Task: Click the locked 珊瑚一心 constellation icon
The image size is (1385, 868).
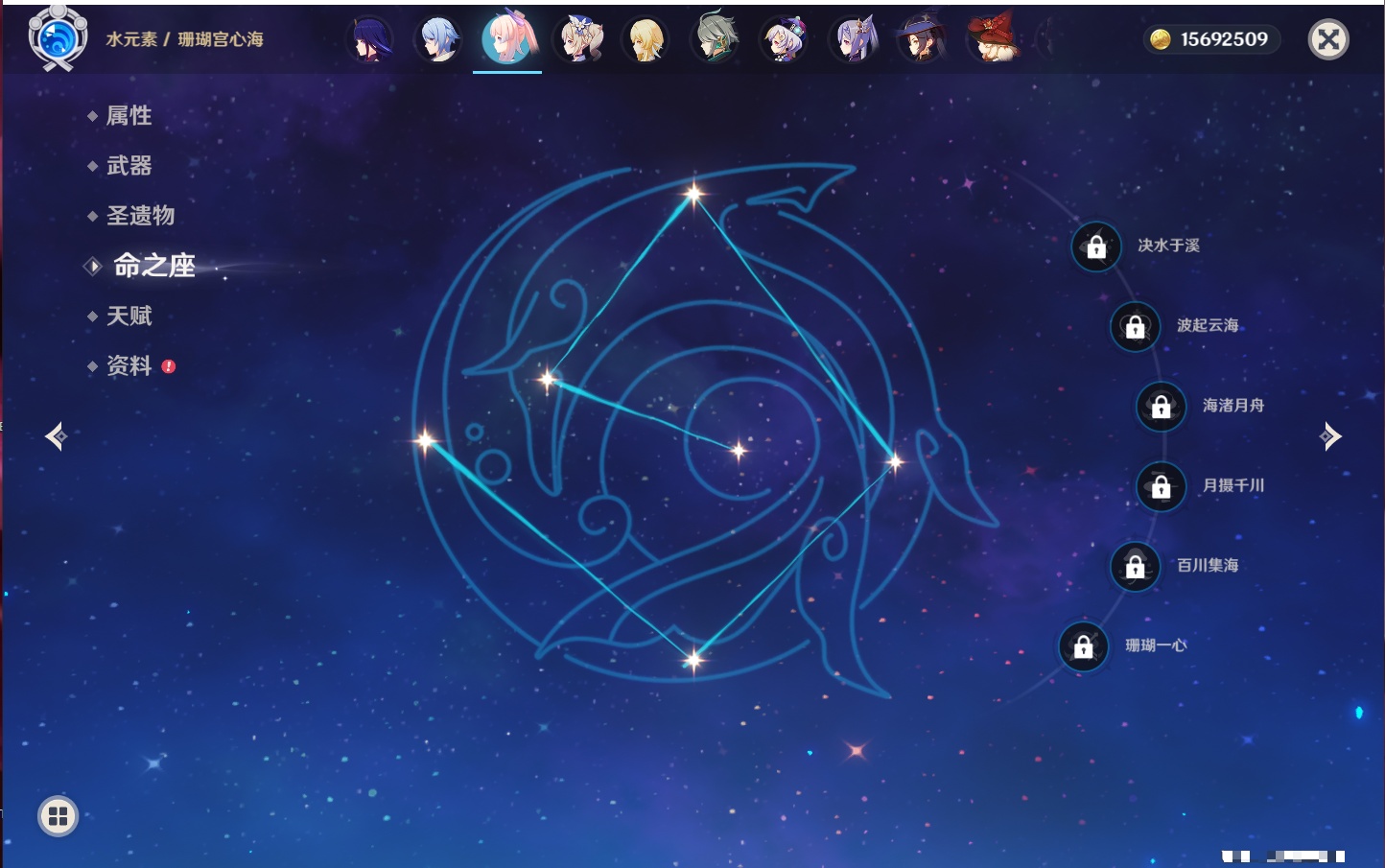Action: pos(1083,646)
